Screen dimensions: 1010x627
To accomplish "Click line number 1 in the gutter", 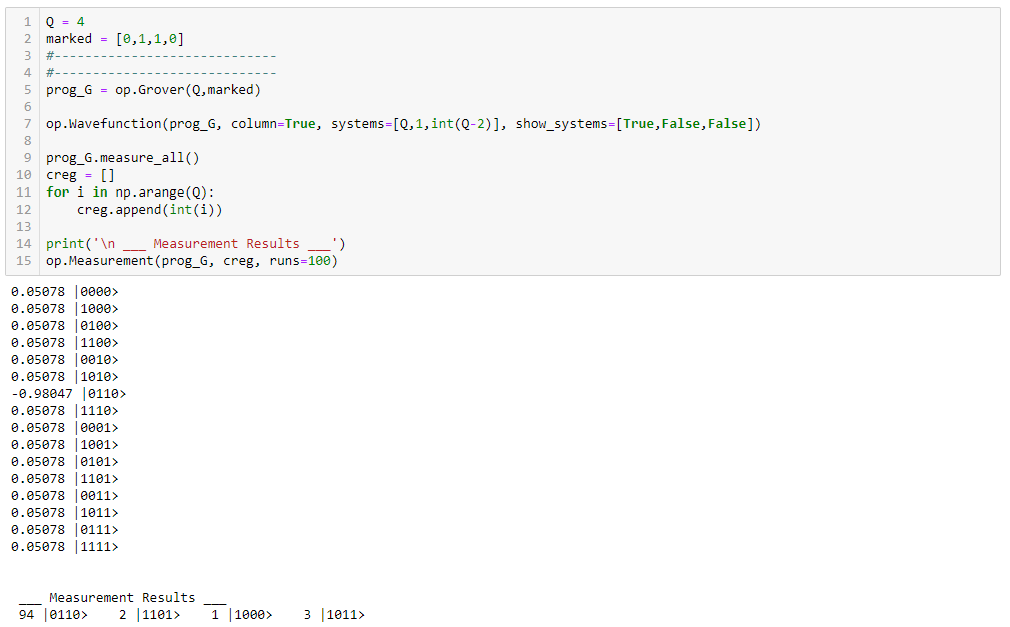I will (26, 21).
